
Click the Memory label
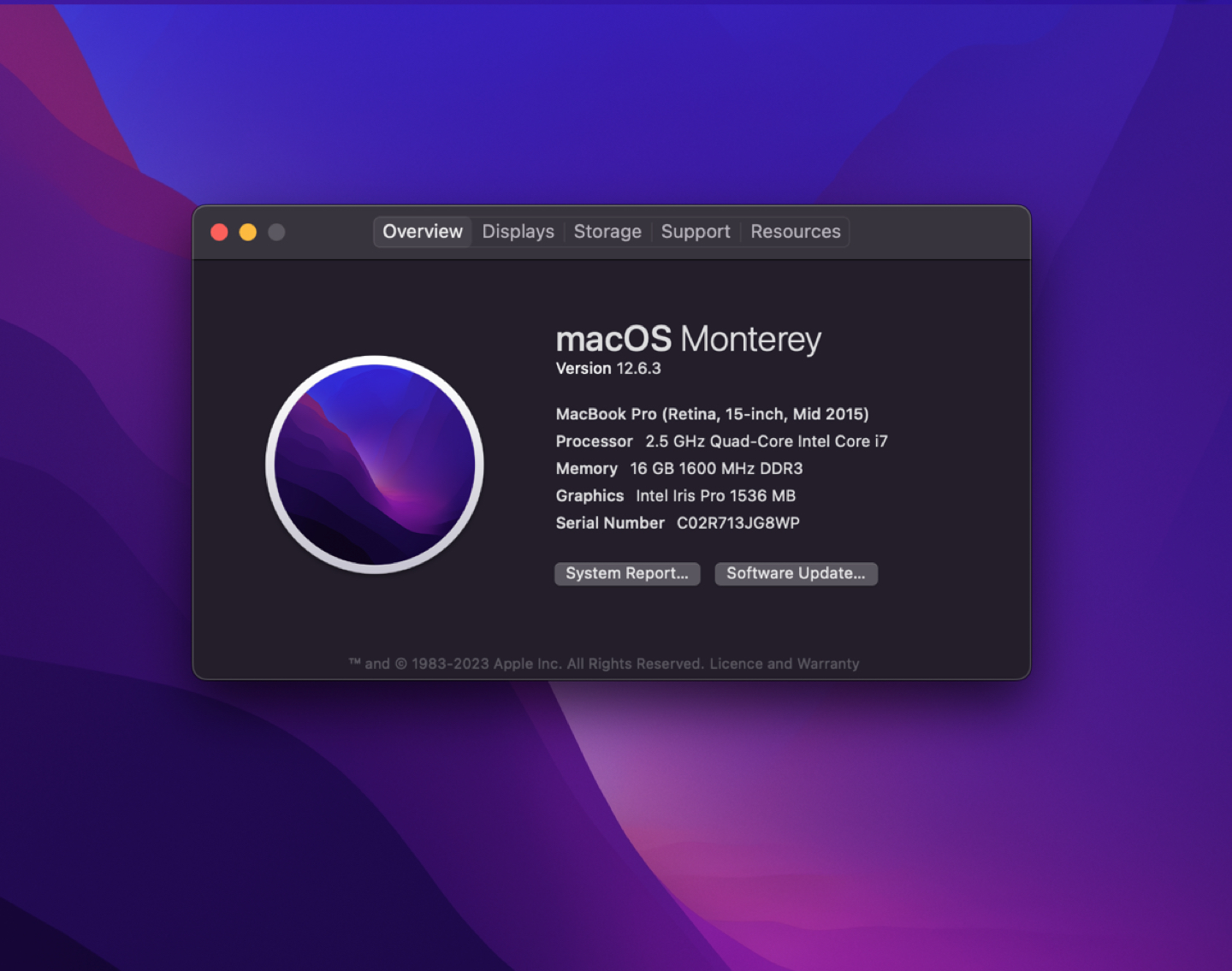coord(587,469)
